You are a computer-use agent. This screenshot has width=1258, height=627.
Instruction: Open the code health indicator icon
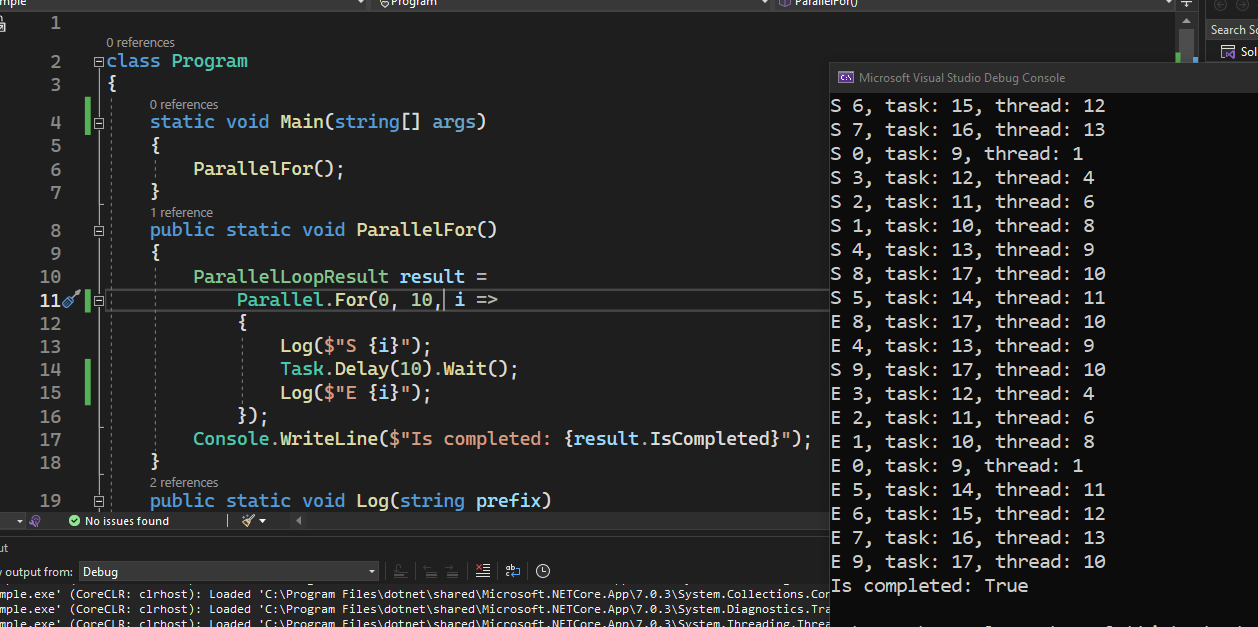click(35, 521)
